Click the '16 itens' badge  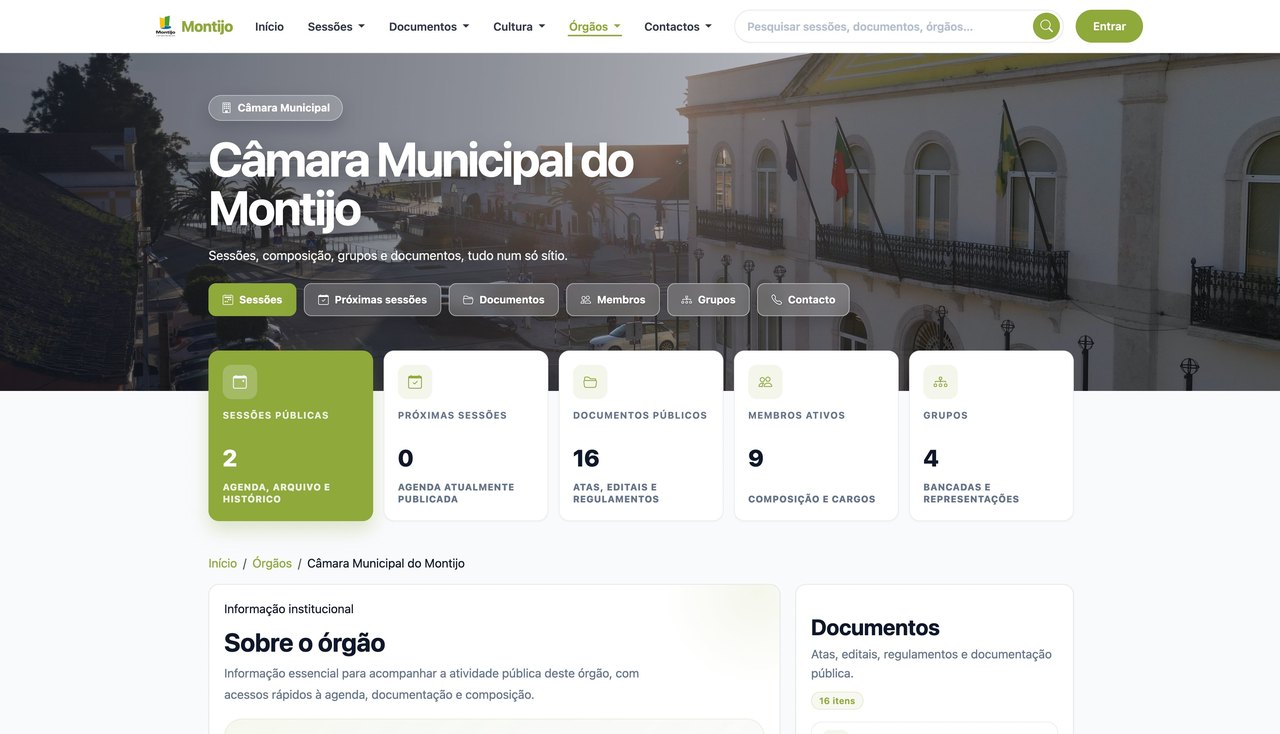click(837, 701)
